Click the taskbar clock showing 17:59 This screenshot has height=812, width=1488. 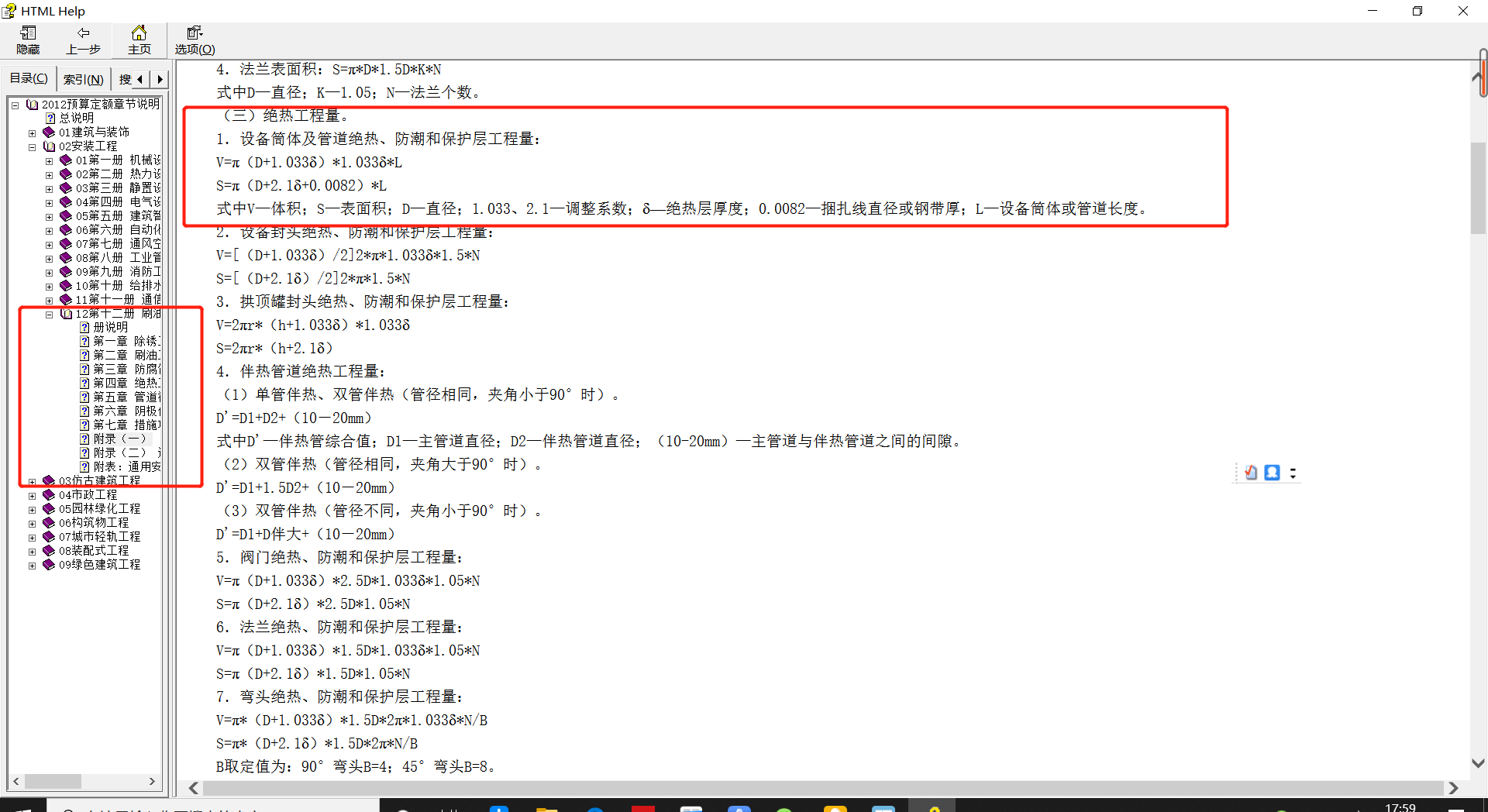pyautogui.click(x=1400, y=807)
